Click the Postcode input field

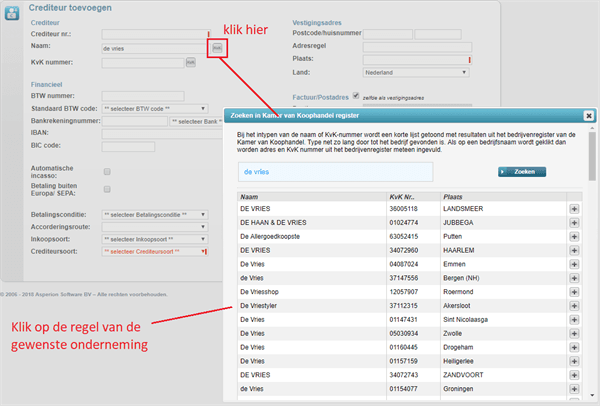[388, 34]
